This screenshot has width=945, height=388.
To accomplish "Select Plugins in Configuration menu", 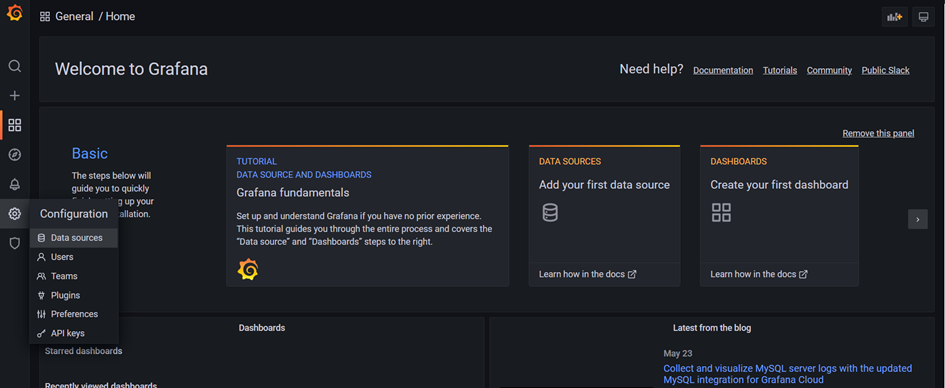I will coord(74,295).
